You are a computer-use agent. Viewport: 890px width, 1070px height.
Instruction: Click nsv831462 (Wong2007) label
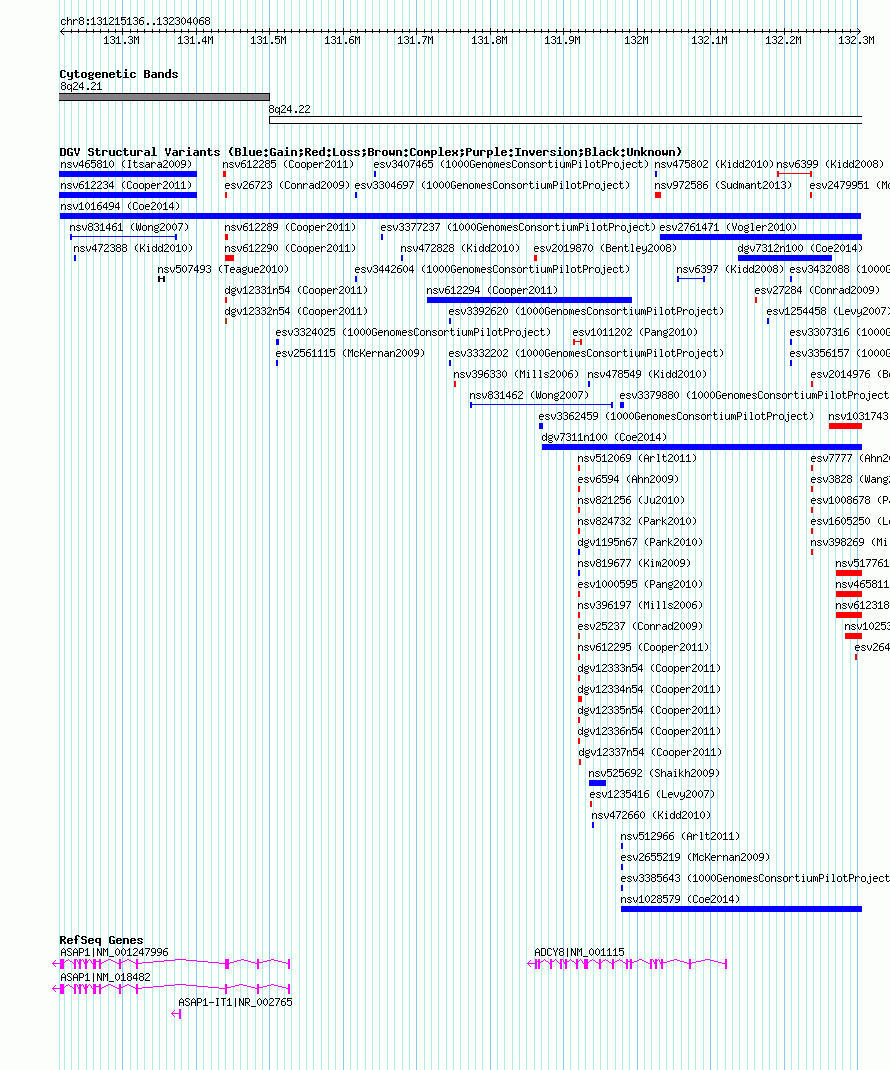pos(529,396)
